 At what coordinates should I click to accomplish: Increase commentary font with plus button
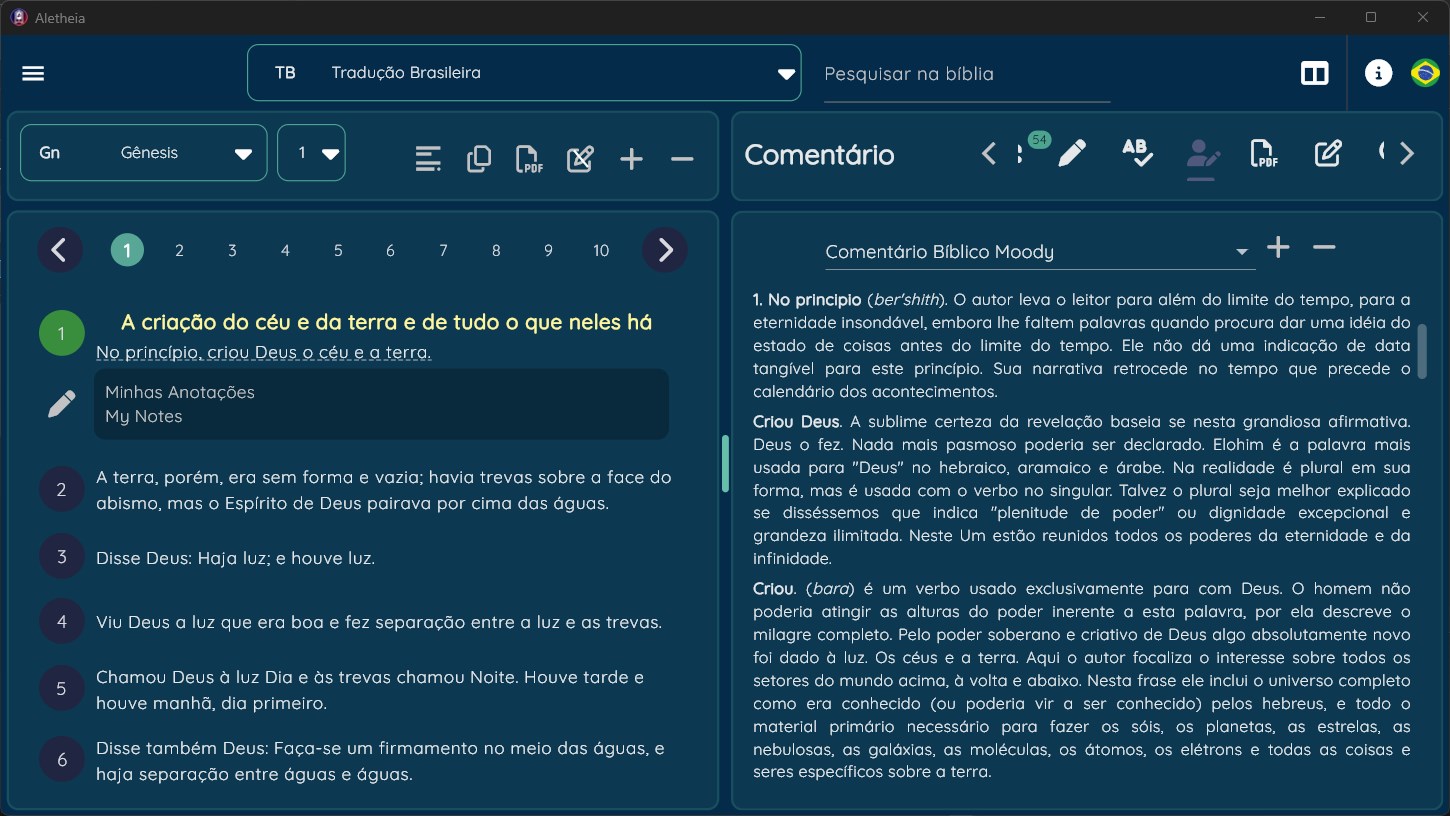click(x=1278, y=248)
